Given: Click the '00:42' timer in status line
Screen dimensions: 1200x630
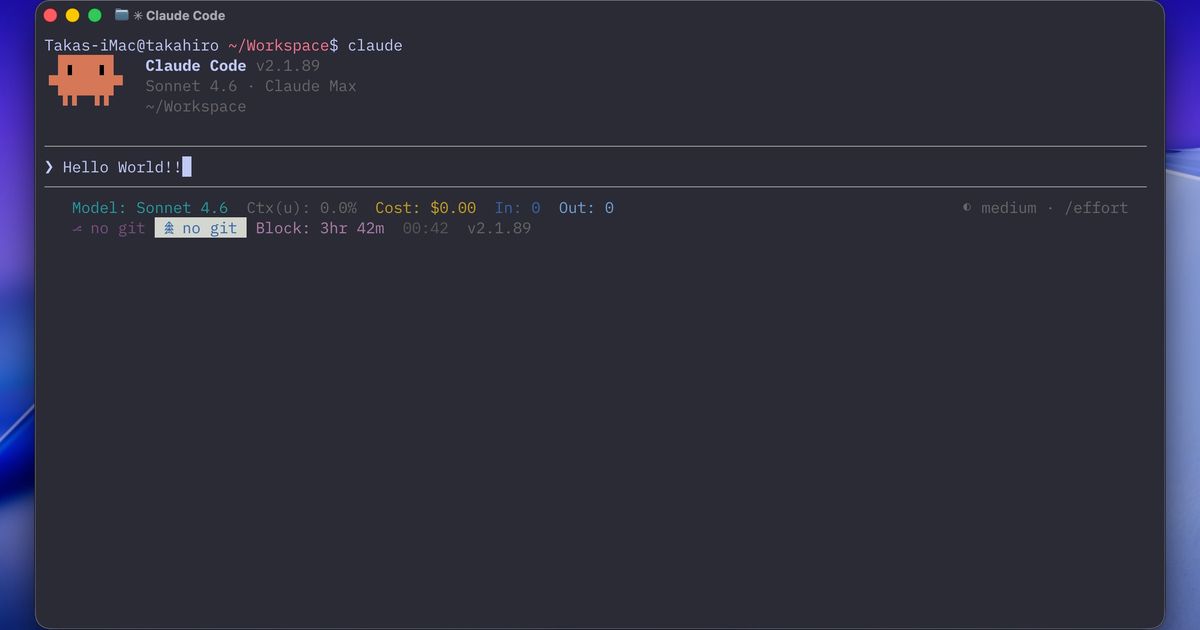Looking at the screenshot, I should pos(426,228).
